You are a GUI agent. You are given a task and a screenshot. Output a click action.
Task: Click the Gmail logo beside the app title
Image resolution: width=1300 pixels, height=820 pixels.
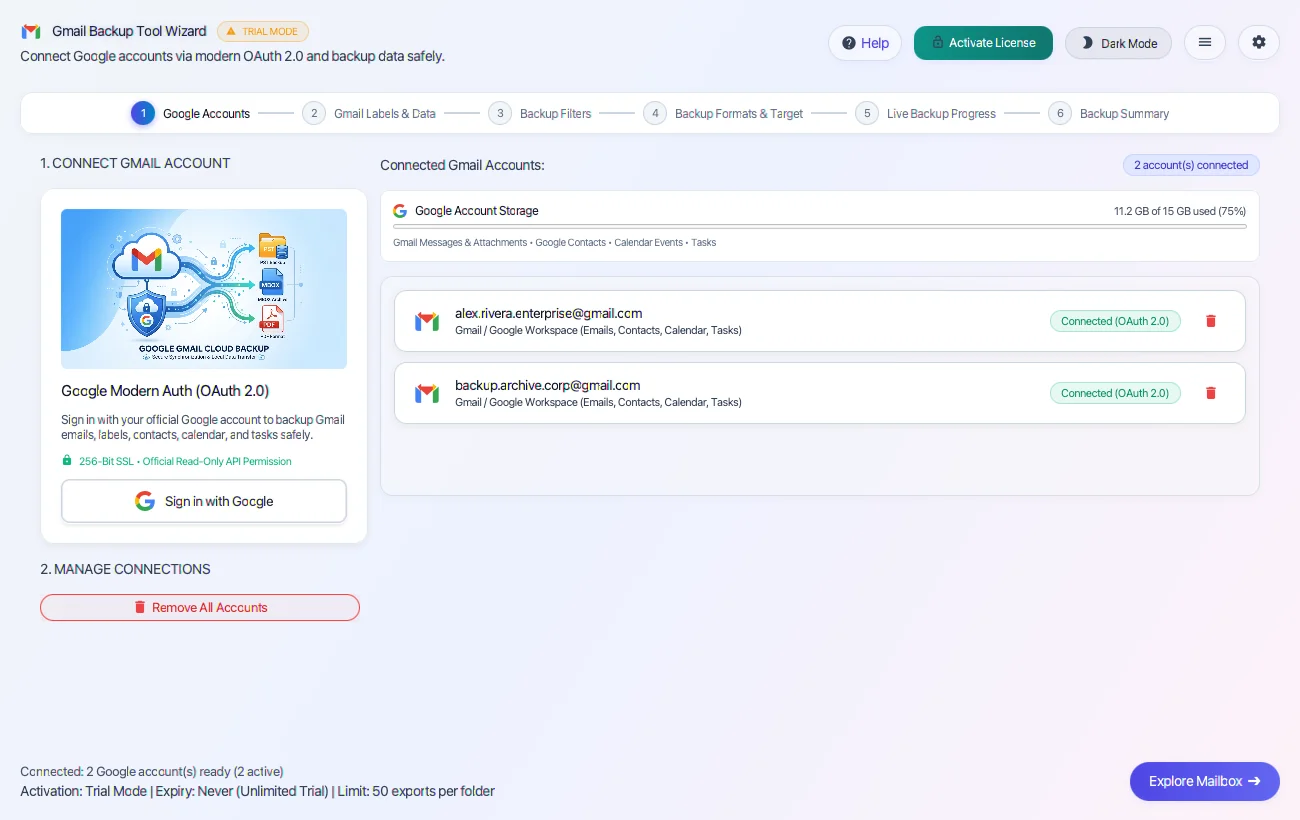(31, 31)
